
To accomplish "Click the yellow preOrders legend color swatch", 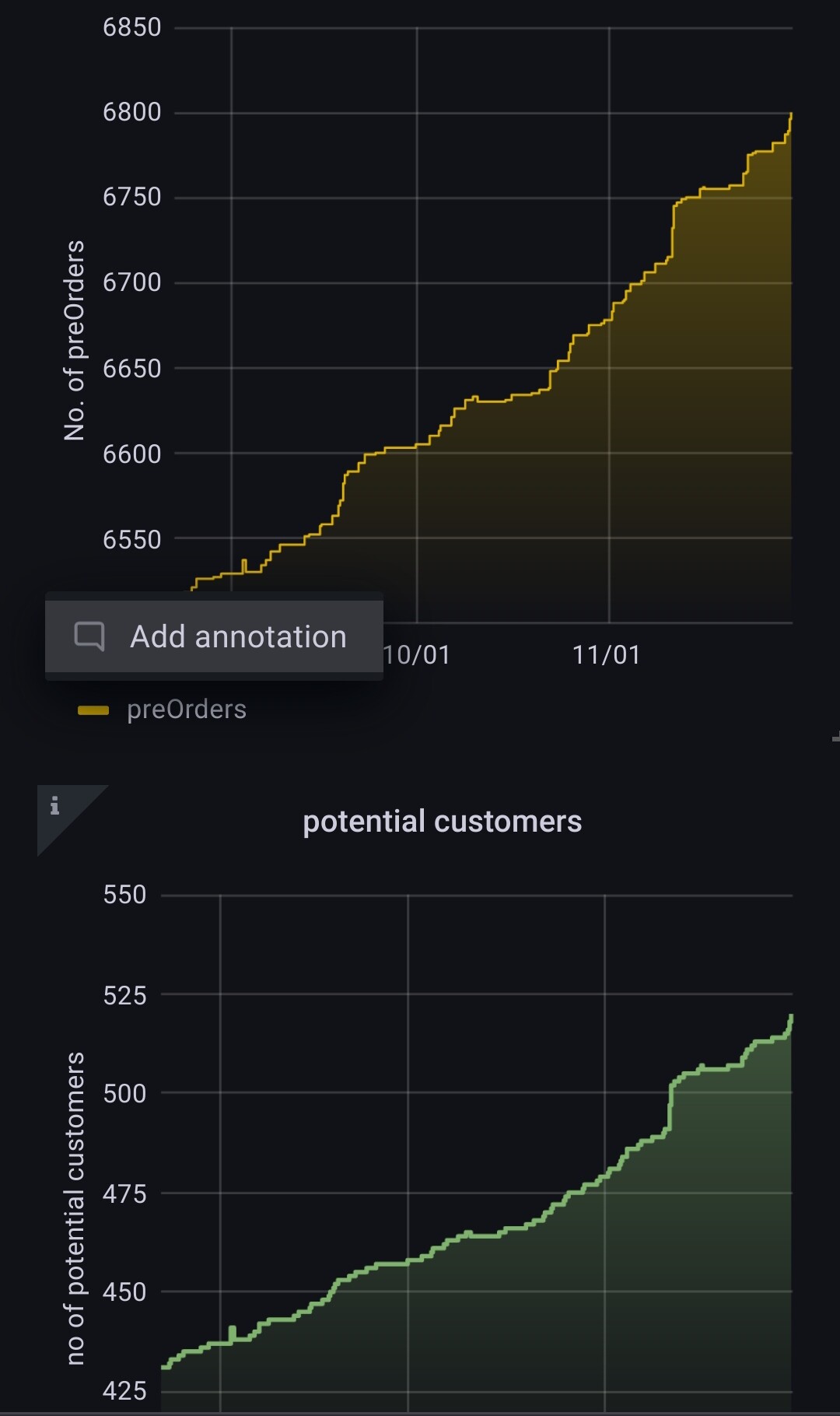I will click(93, 710).
